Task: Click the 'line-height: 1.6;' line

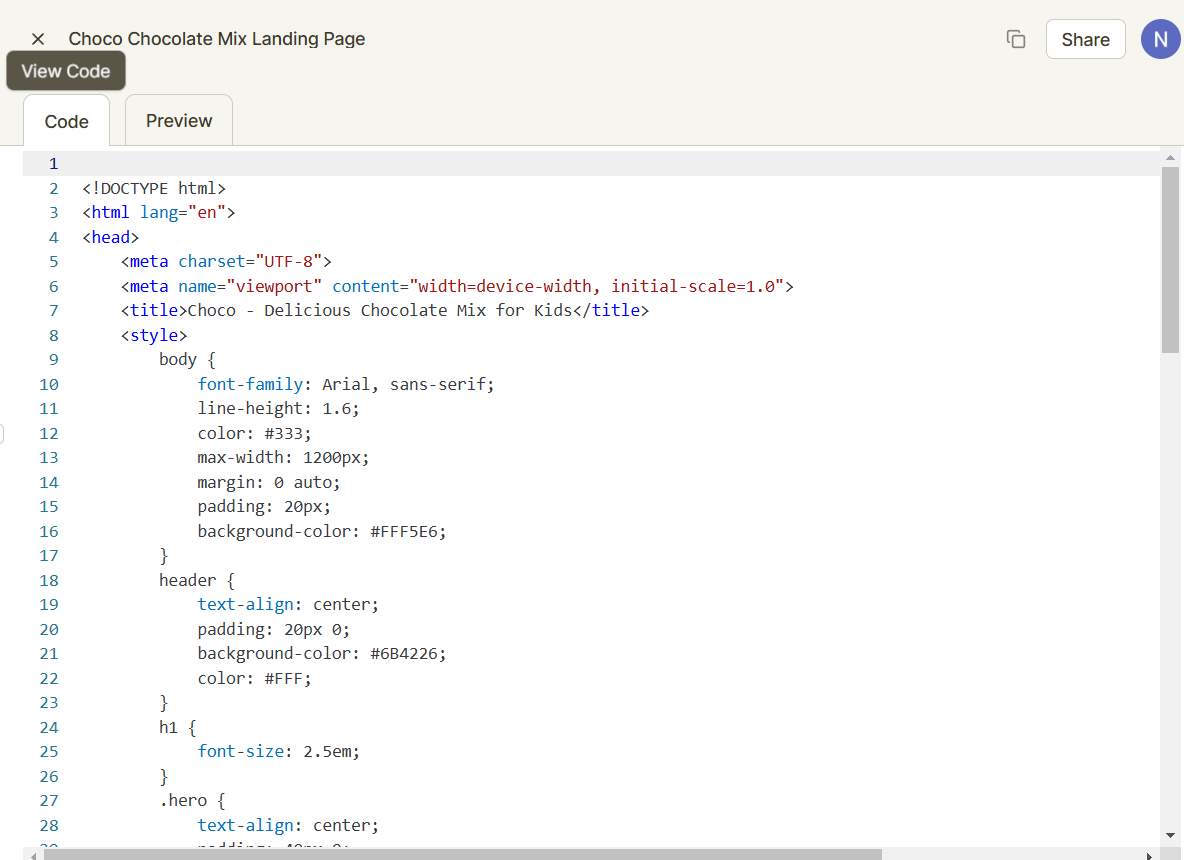Action: (279, 408)
